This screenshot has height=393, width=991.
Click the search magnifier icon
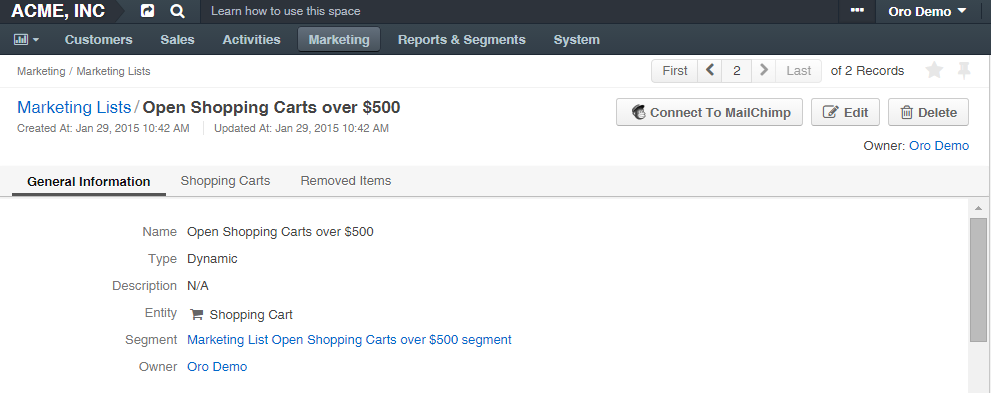(x=178, y=11)
